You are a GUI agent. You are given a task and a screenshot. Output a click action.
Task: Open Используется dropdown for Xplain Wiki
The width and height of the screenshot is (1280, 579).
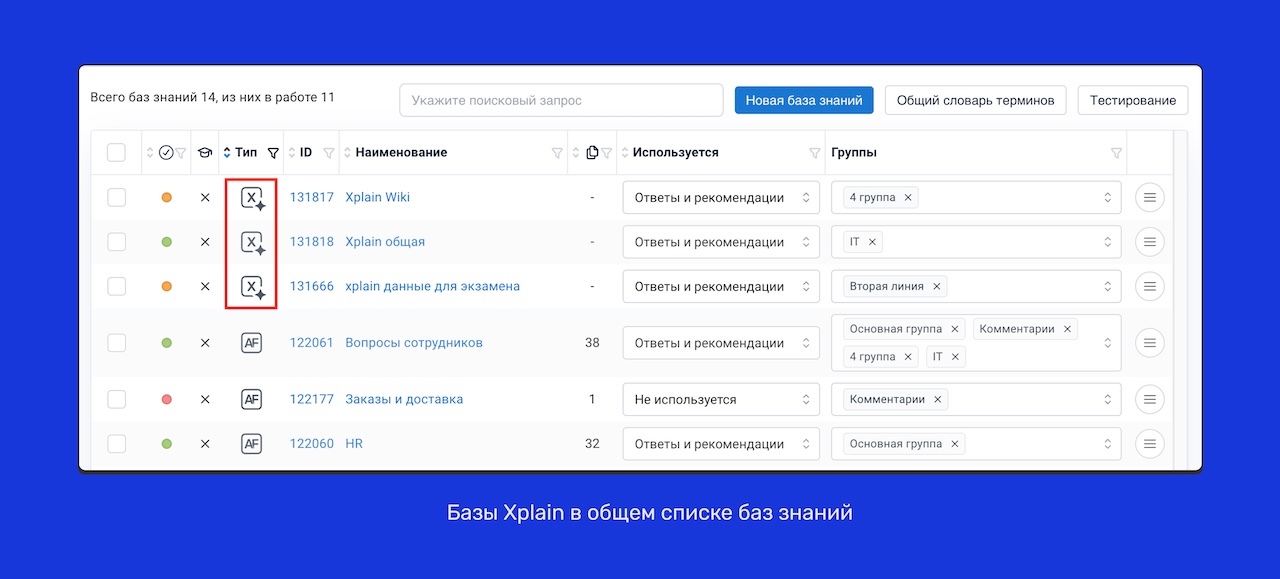click(x=721, y=198)
